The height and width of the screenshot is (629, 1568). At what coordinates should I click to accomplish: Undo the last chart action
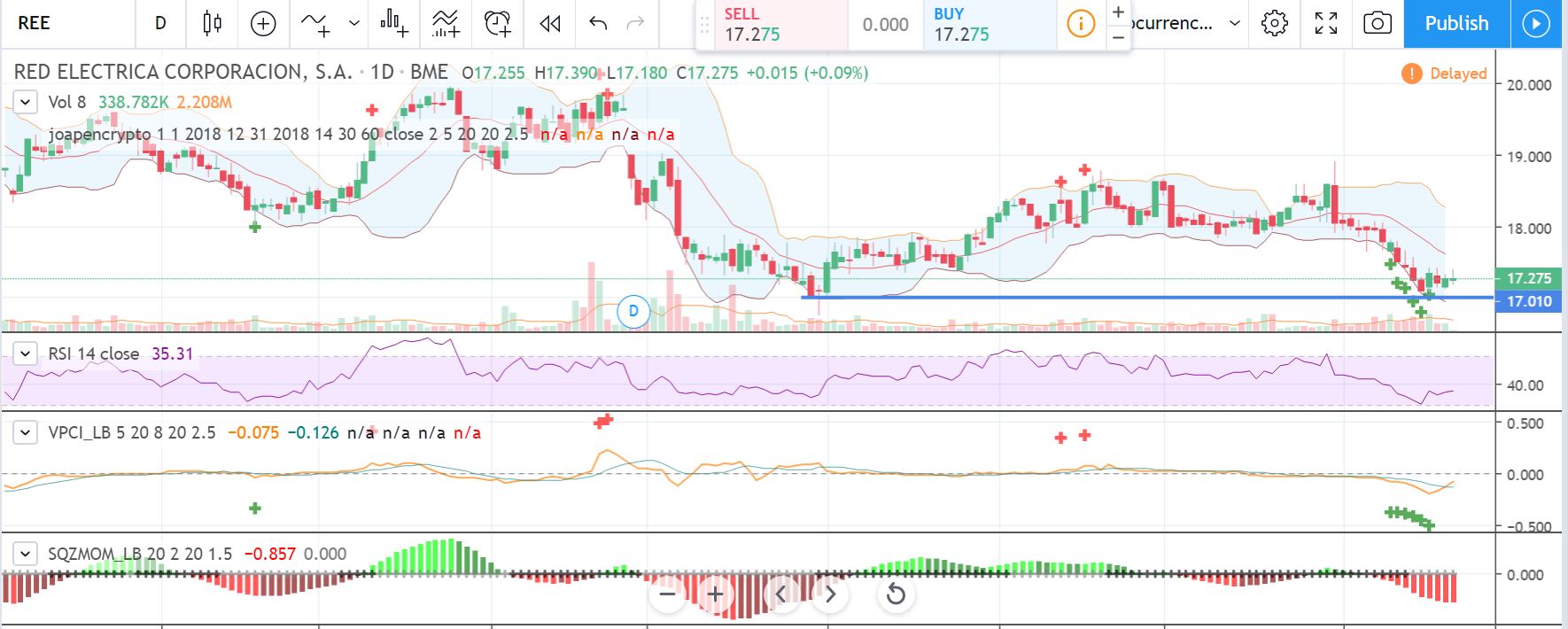pos(598,24)
